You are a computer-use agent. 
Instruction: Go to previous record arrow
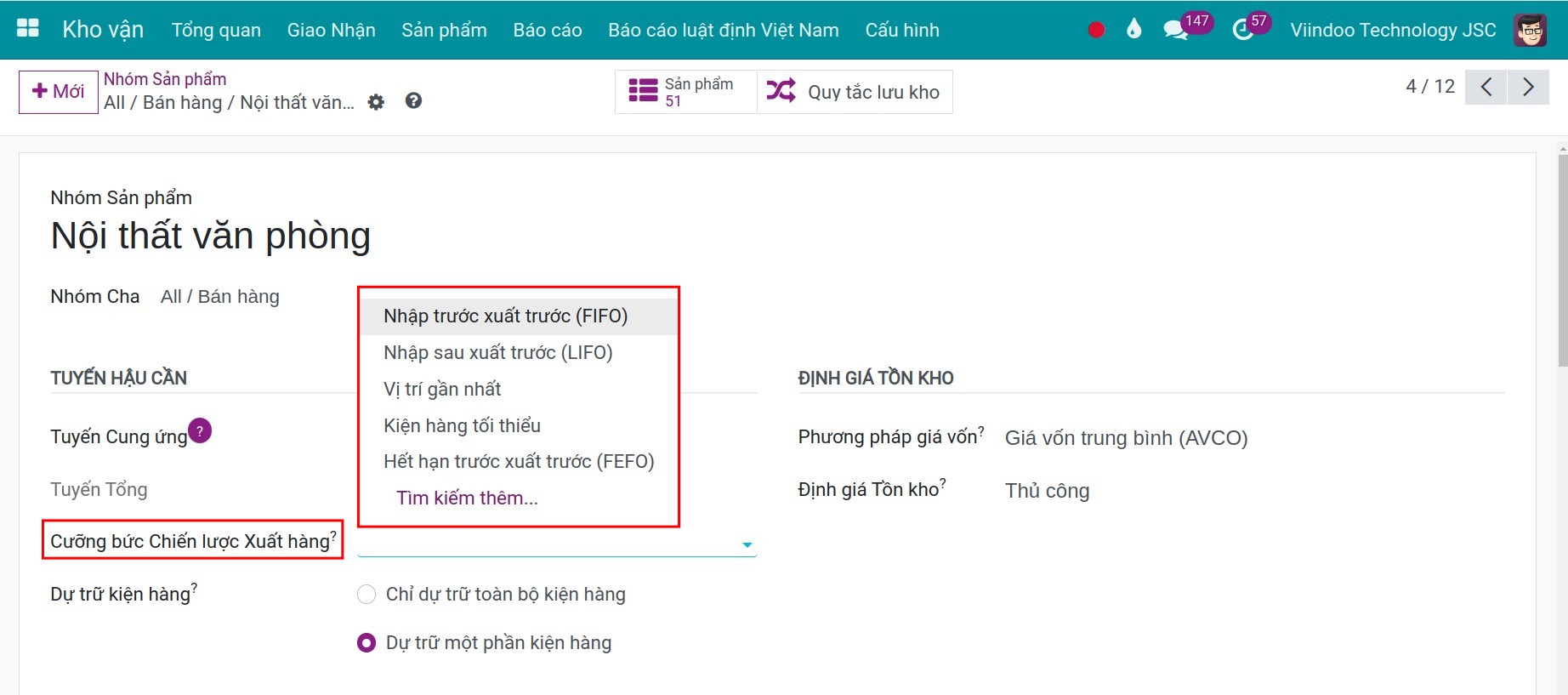1486,87
